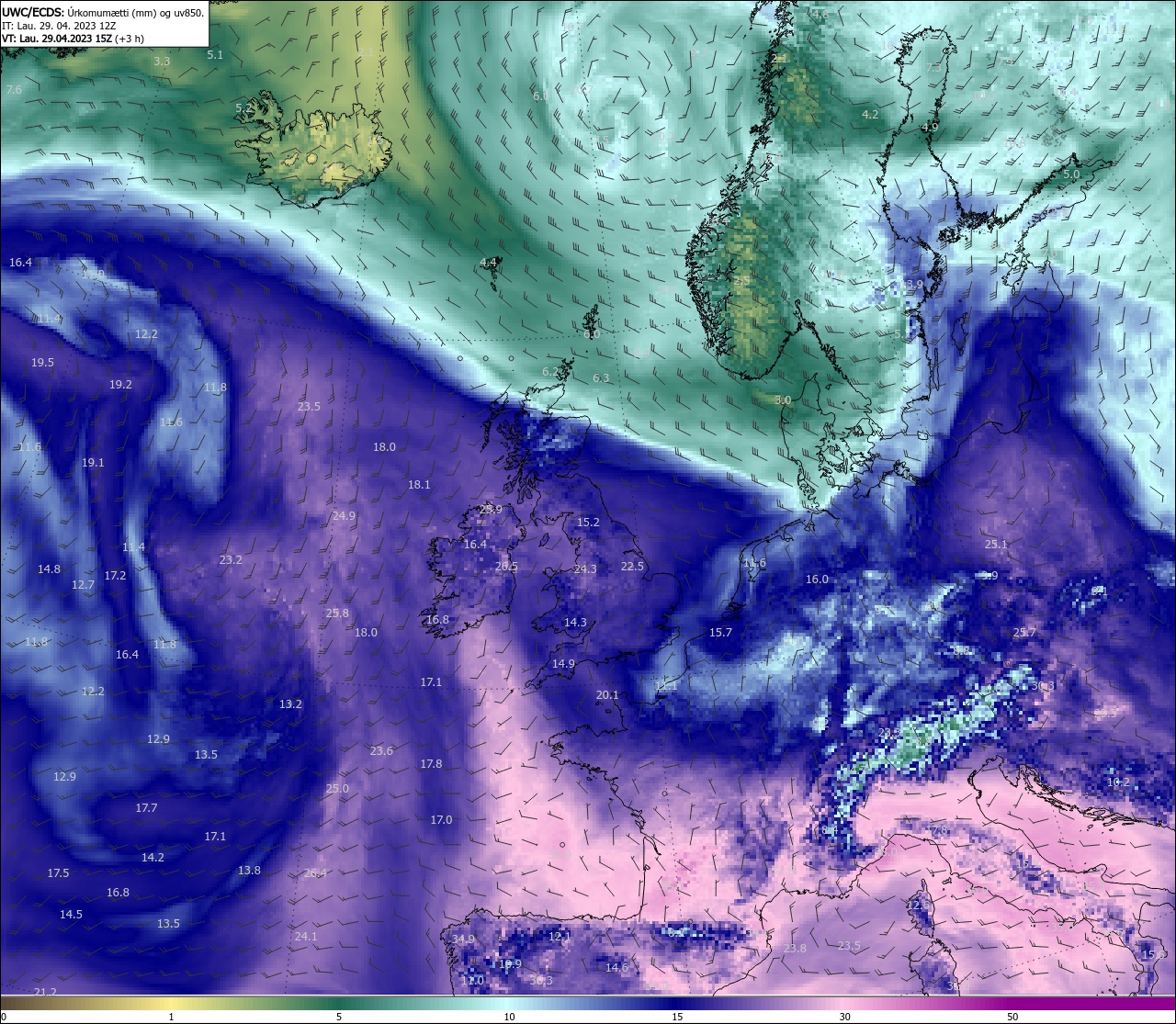Click the map value 17.8
This screenshot has height=1024, width=1176.
click(431, 764)
